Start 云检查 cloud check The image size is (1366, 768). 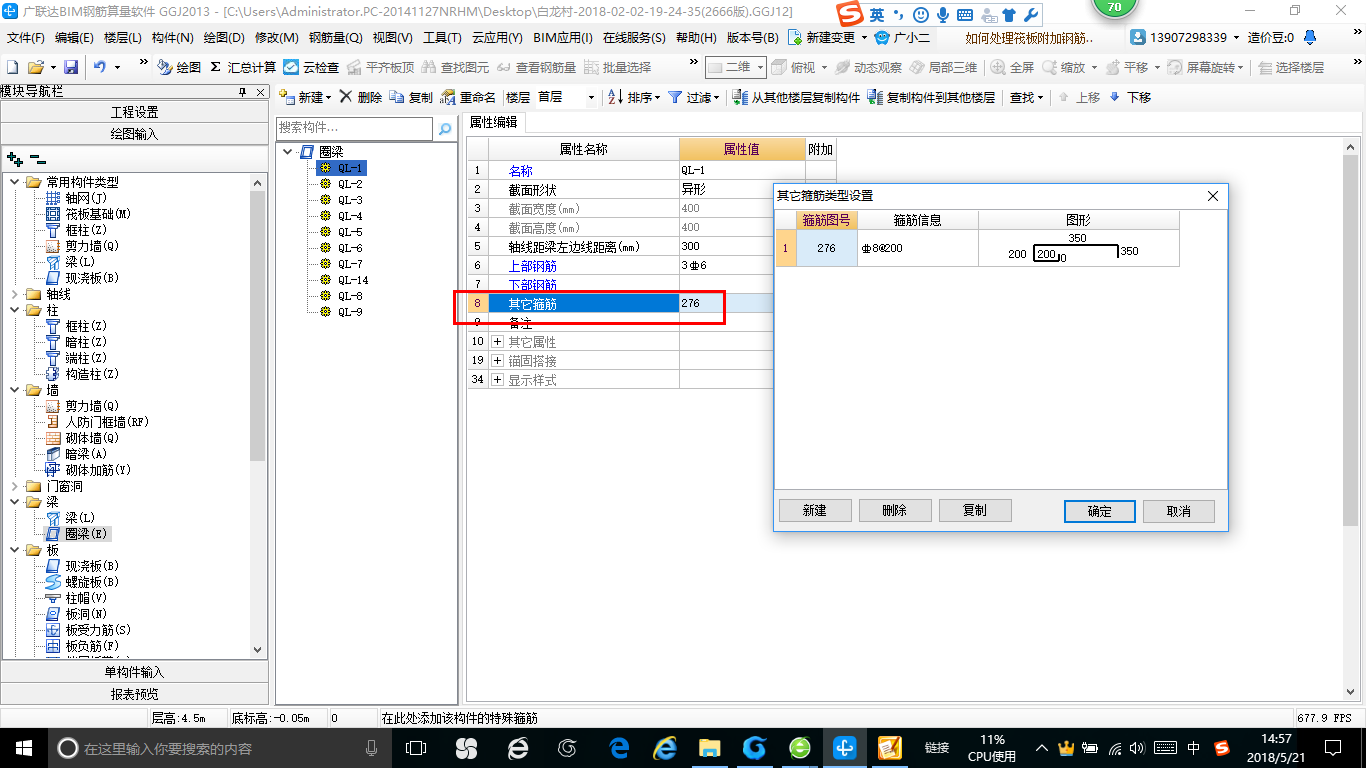coord(311,67)
